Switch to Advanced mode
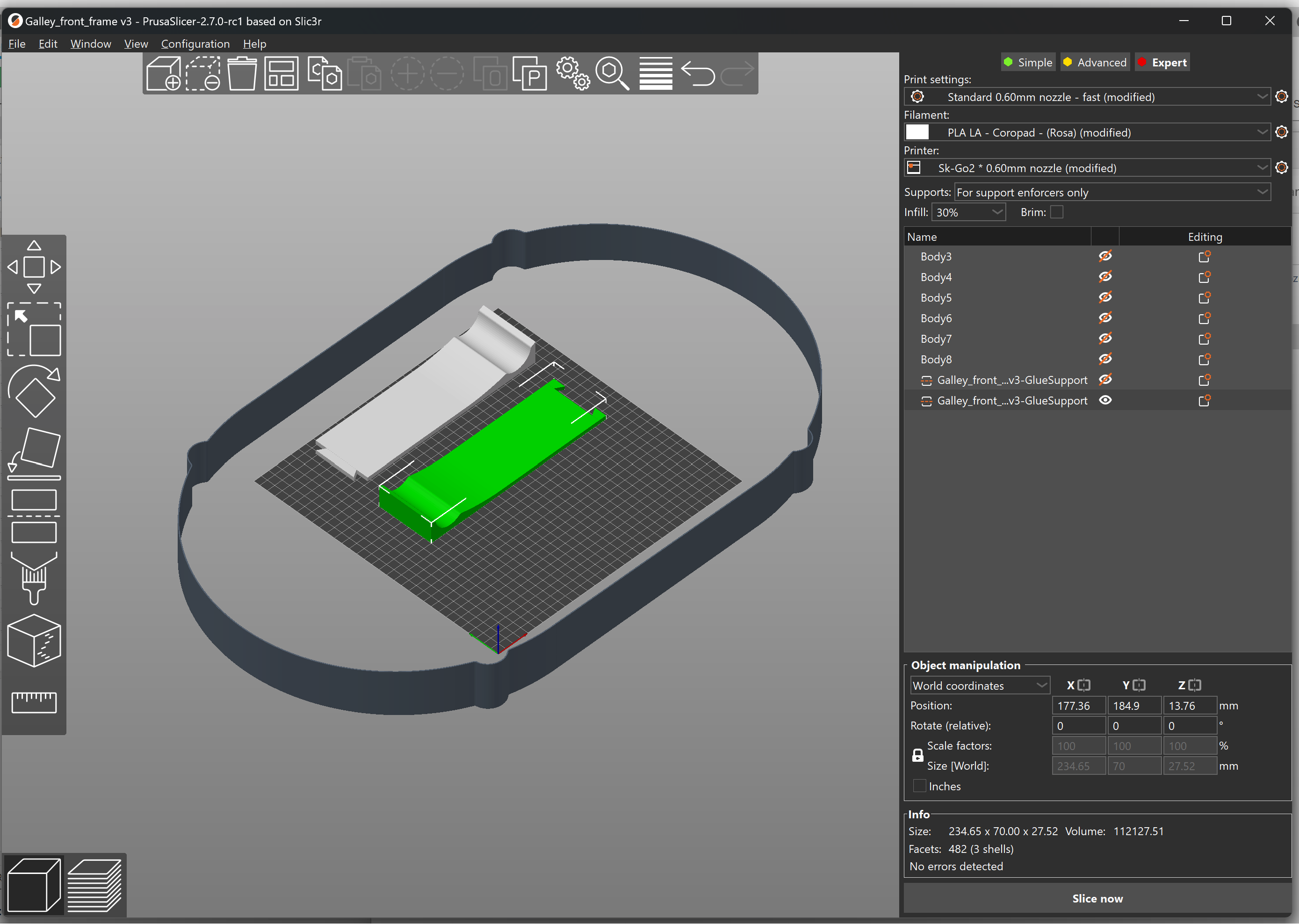This screenshot has width=1299, height=924. (1095, 63)
